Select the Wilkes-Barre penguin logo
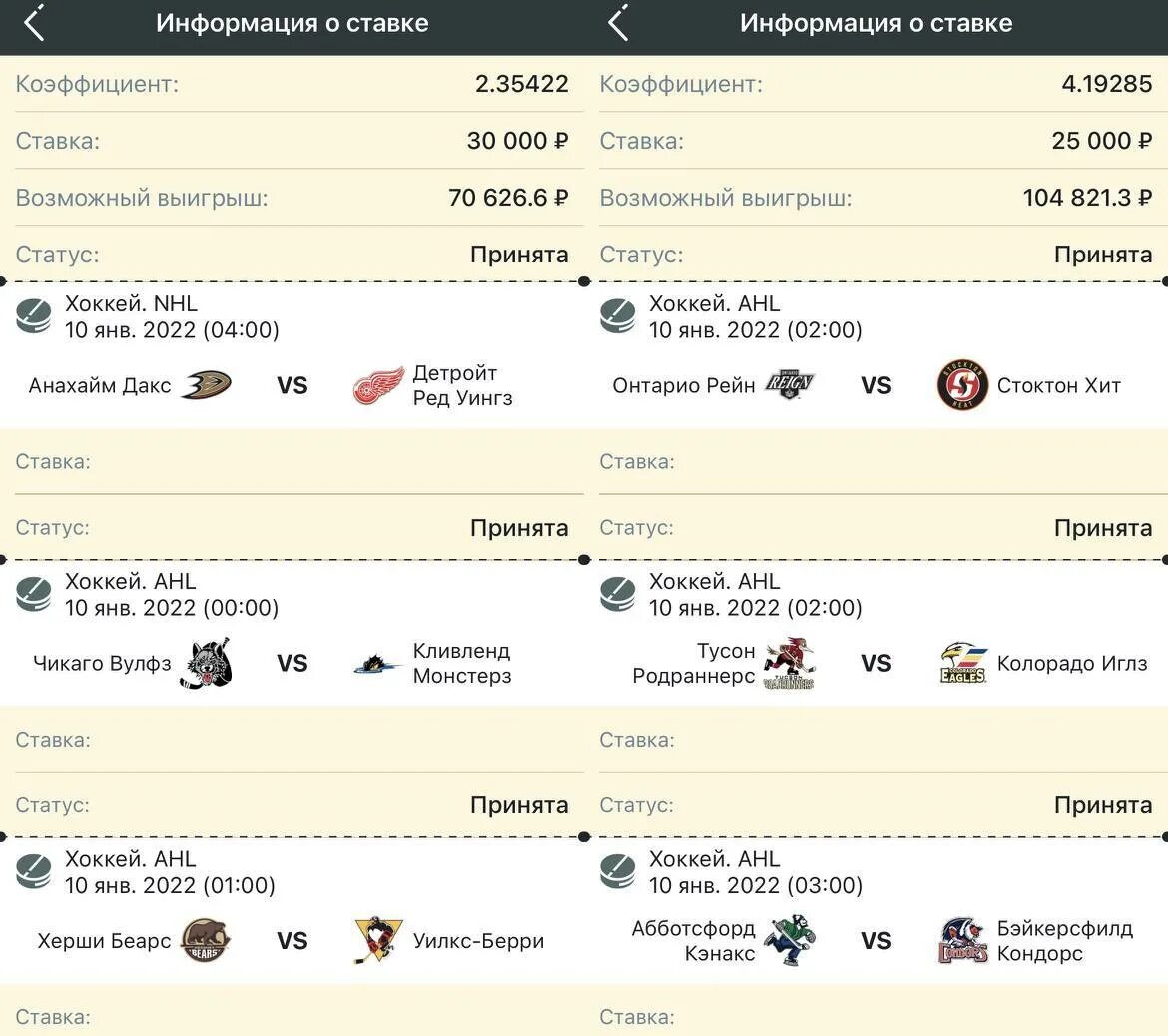 click(378, 940)
